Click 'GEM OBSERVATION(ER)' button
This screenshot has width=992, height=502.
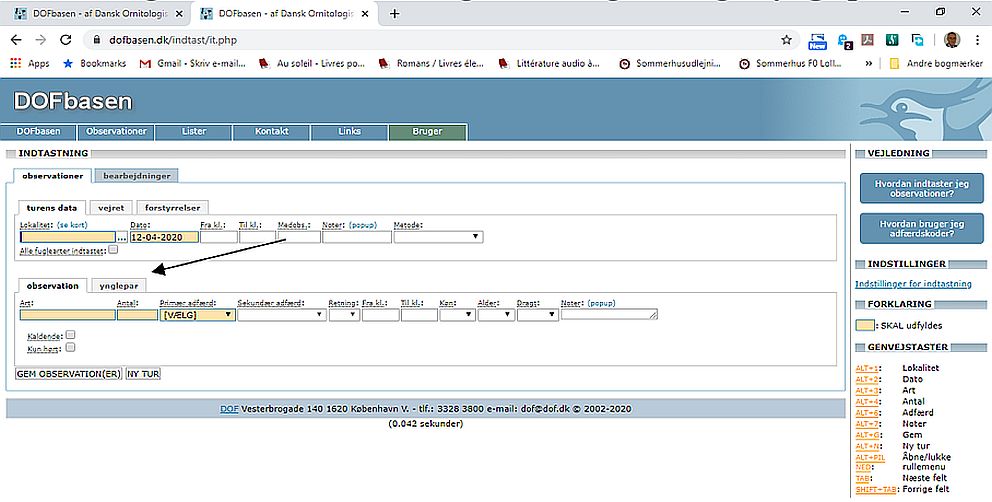tap(68, 374)
